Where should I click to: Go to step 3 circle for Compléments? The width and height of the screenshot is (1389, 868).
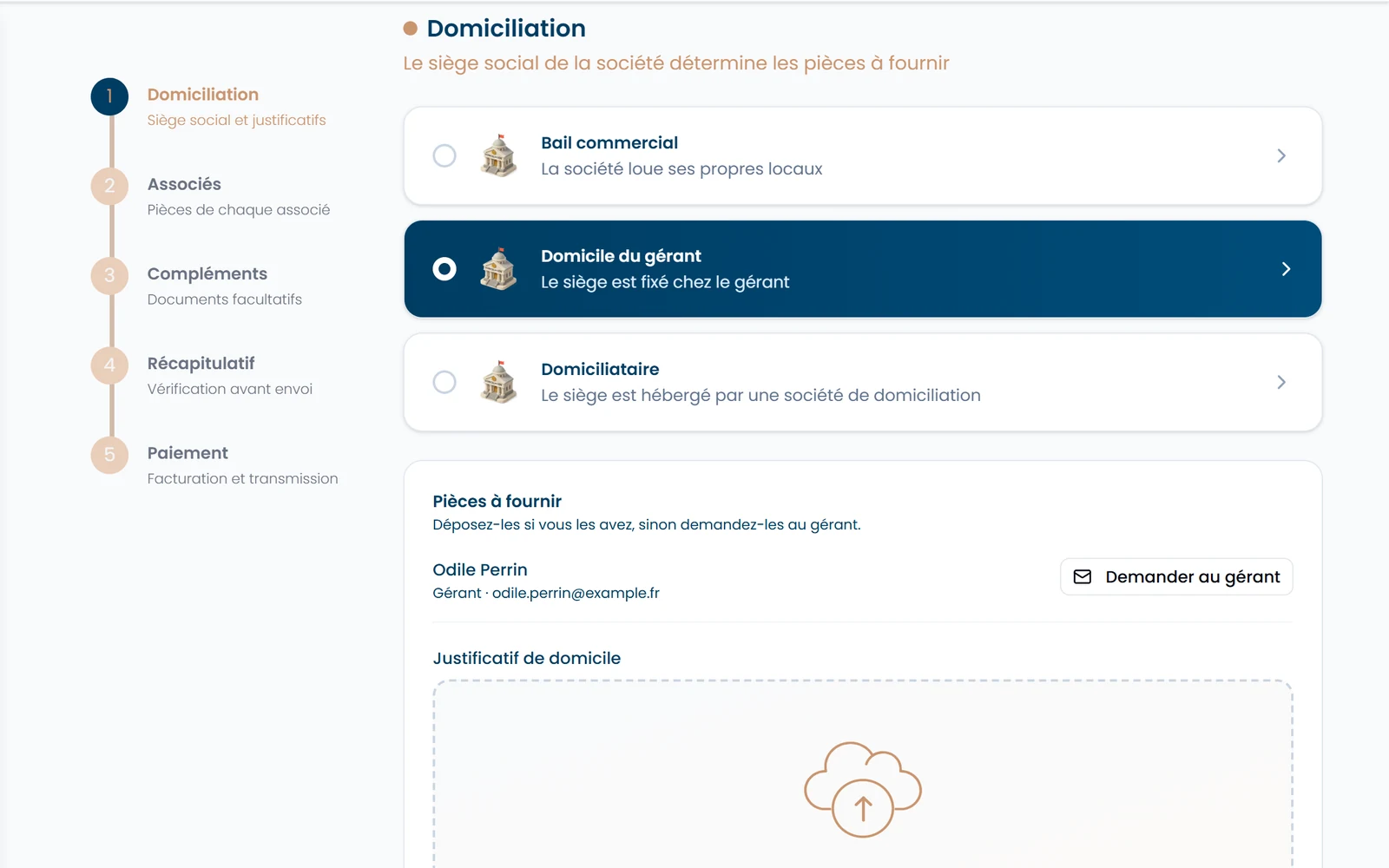[109, 275]
